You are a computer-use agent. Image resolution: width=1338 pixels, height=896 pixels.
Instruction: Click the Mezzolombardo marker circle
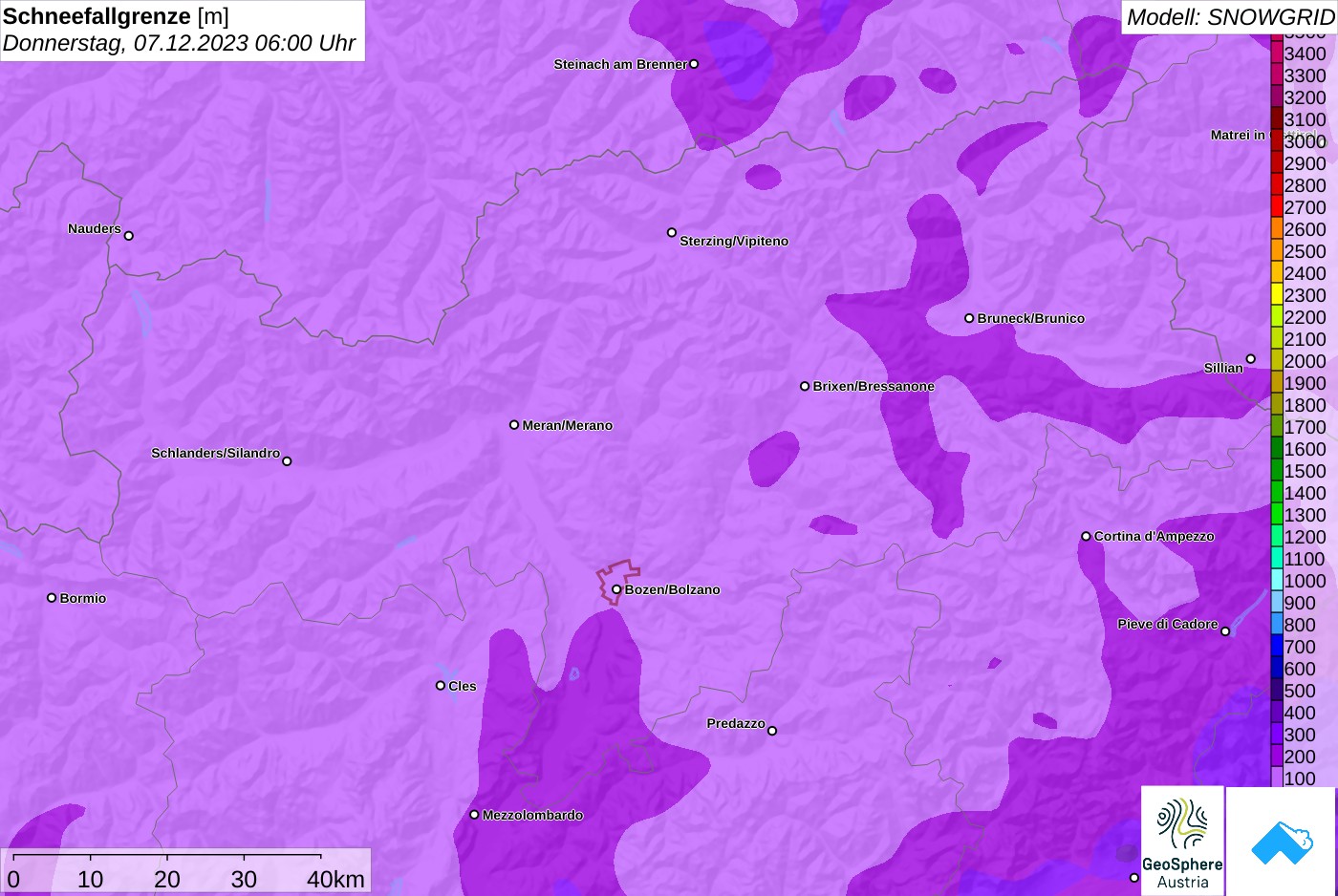click(x=474, y=815)
